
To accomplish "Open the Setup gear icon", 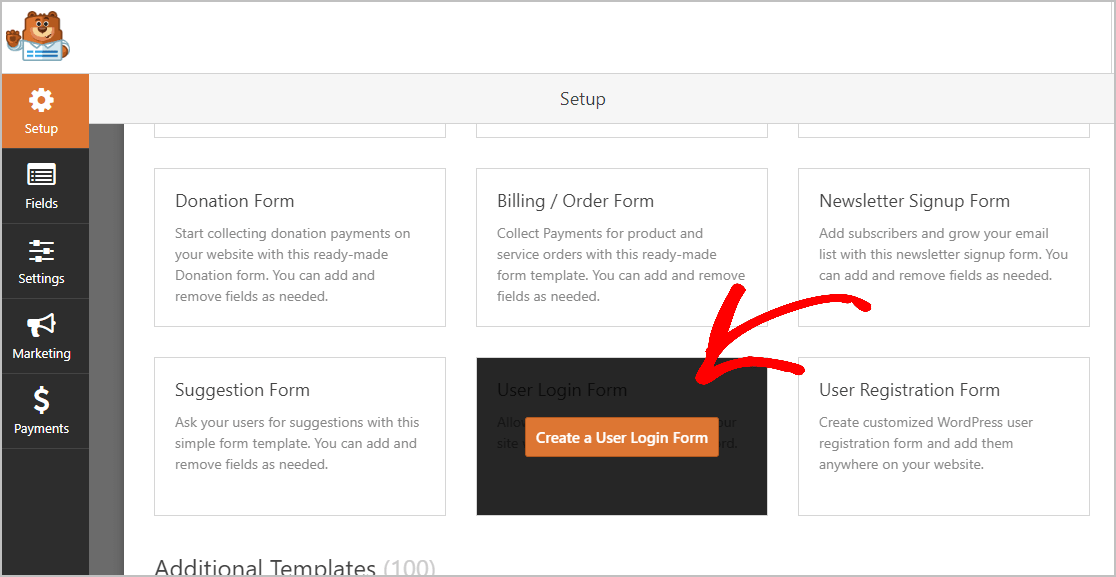I will point(41,100).
